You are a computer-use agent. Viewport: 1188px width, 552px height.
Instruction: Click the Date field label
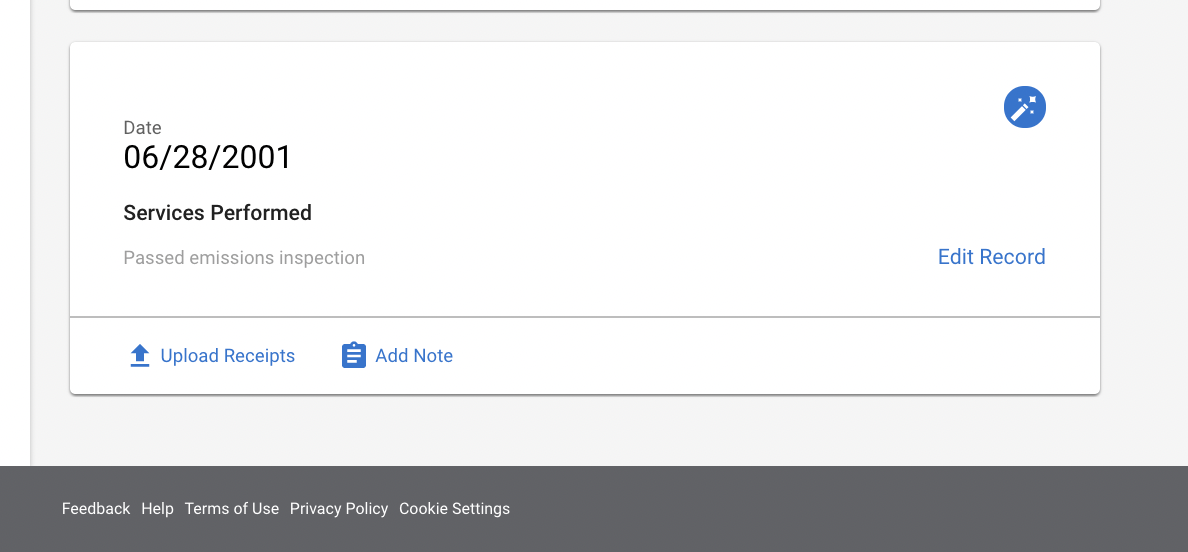(x=142, y=127)
